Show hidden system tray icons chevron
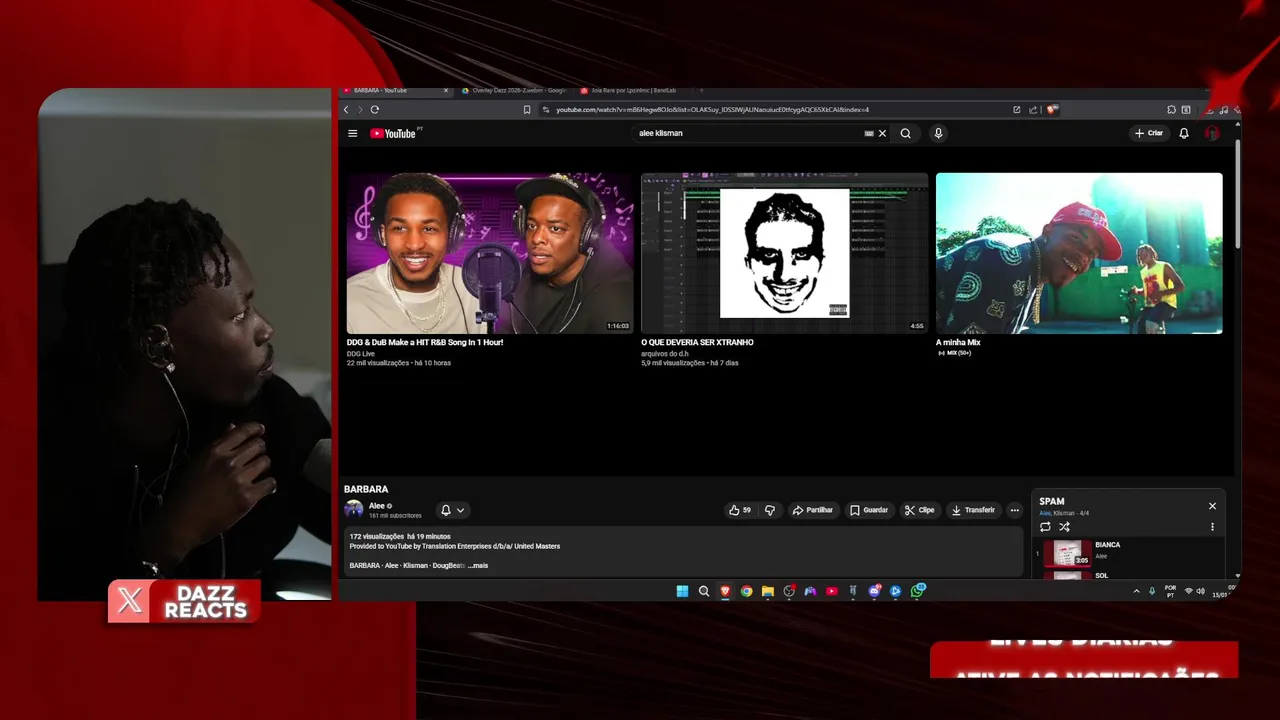Screen dimensions: 1280x720 pos(1136,591)
